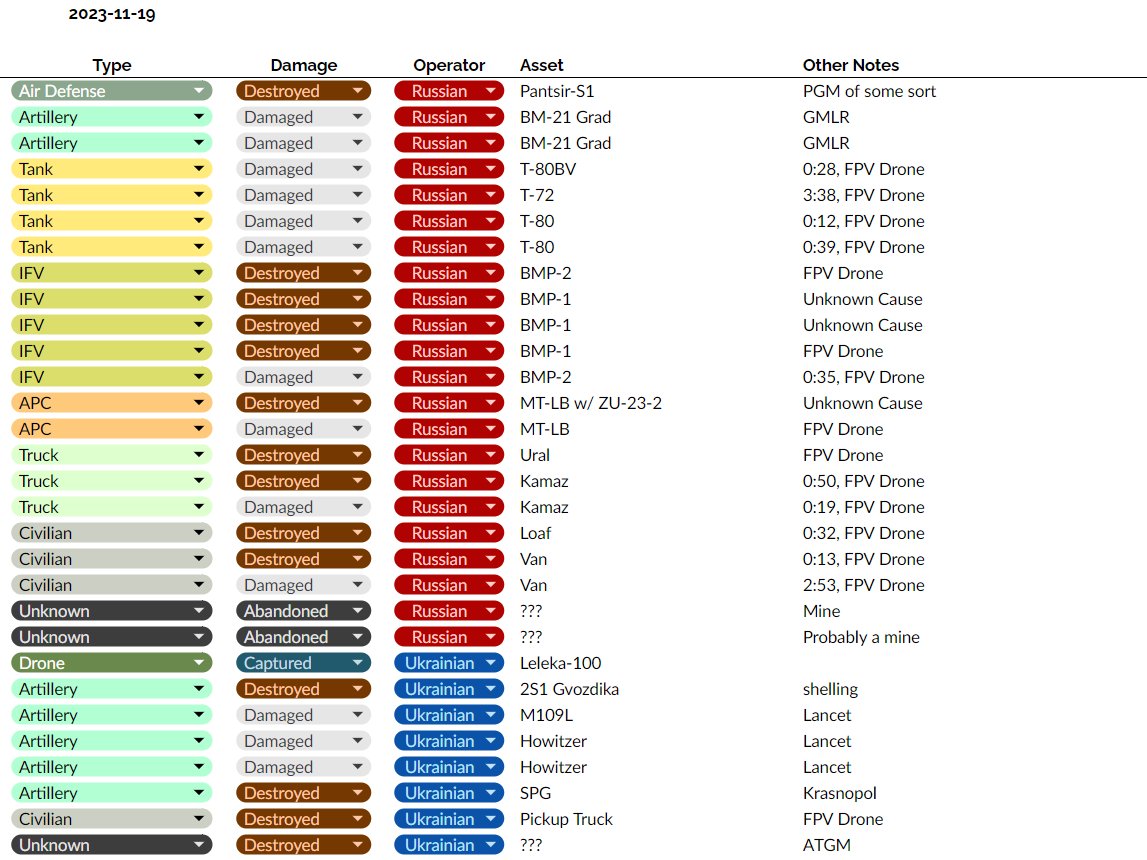Image resolution: width=1147 pixels, height=860 pixels.
Task: Open Ukrainian operator dropdown for Leleka-100
Action: (x=449, y=663)
